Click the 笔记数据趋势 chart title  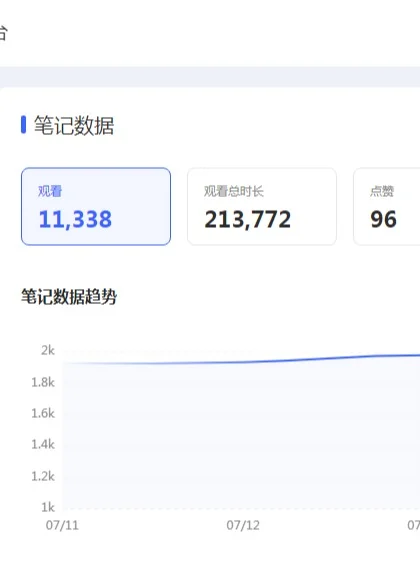(x=69, y=296)
